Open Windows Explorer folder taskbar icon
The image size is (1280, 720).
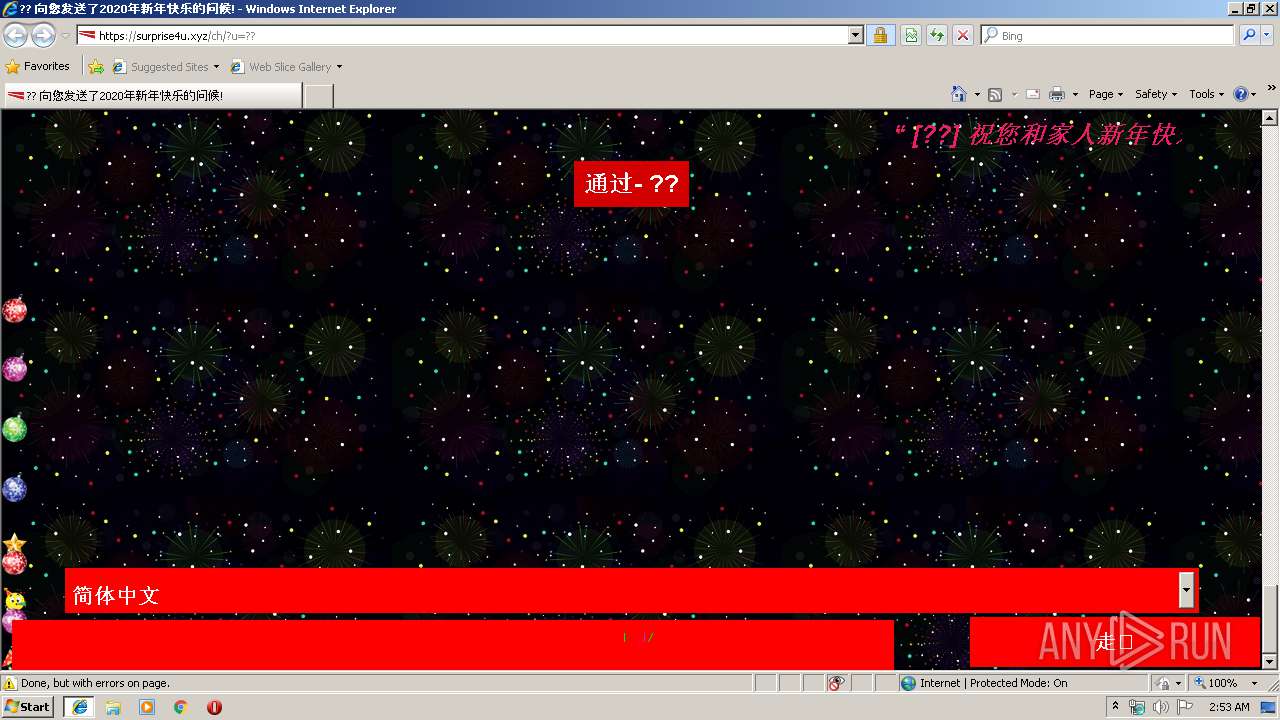click(113, 707)
